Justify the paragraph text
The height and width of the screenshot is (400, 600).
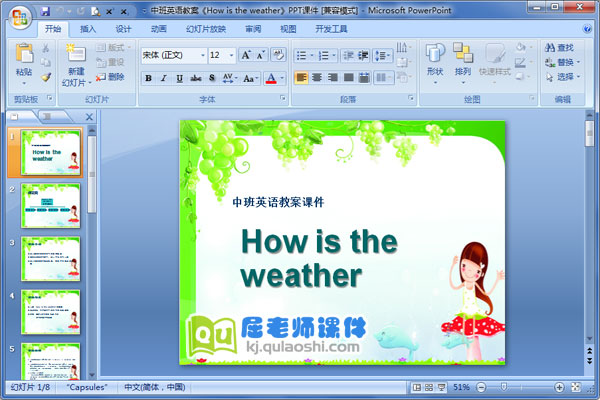[x=348, y=78]
